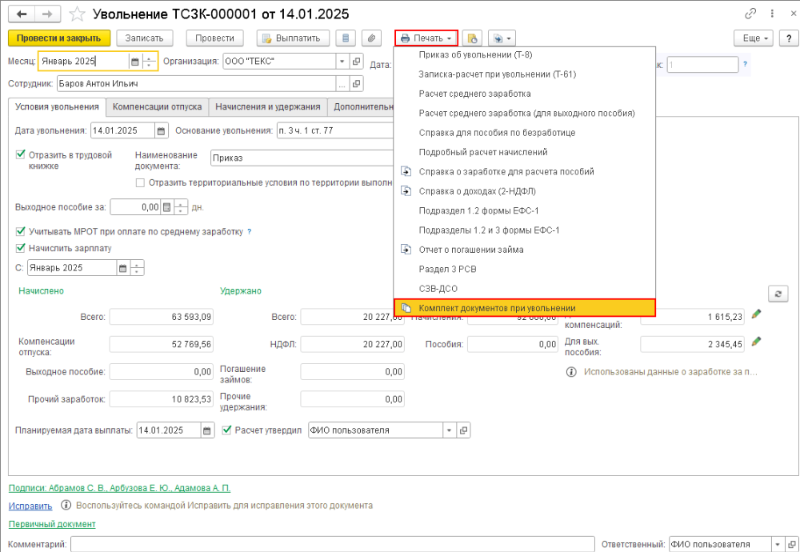Viewport: 800px width, 552px height.
Task: Copy link using chain icon
Action: click(750, 14)
